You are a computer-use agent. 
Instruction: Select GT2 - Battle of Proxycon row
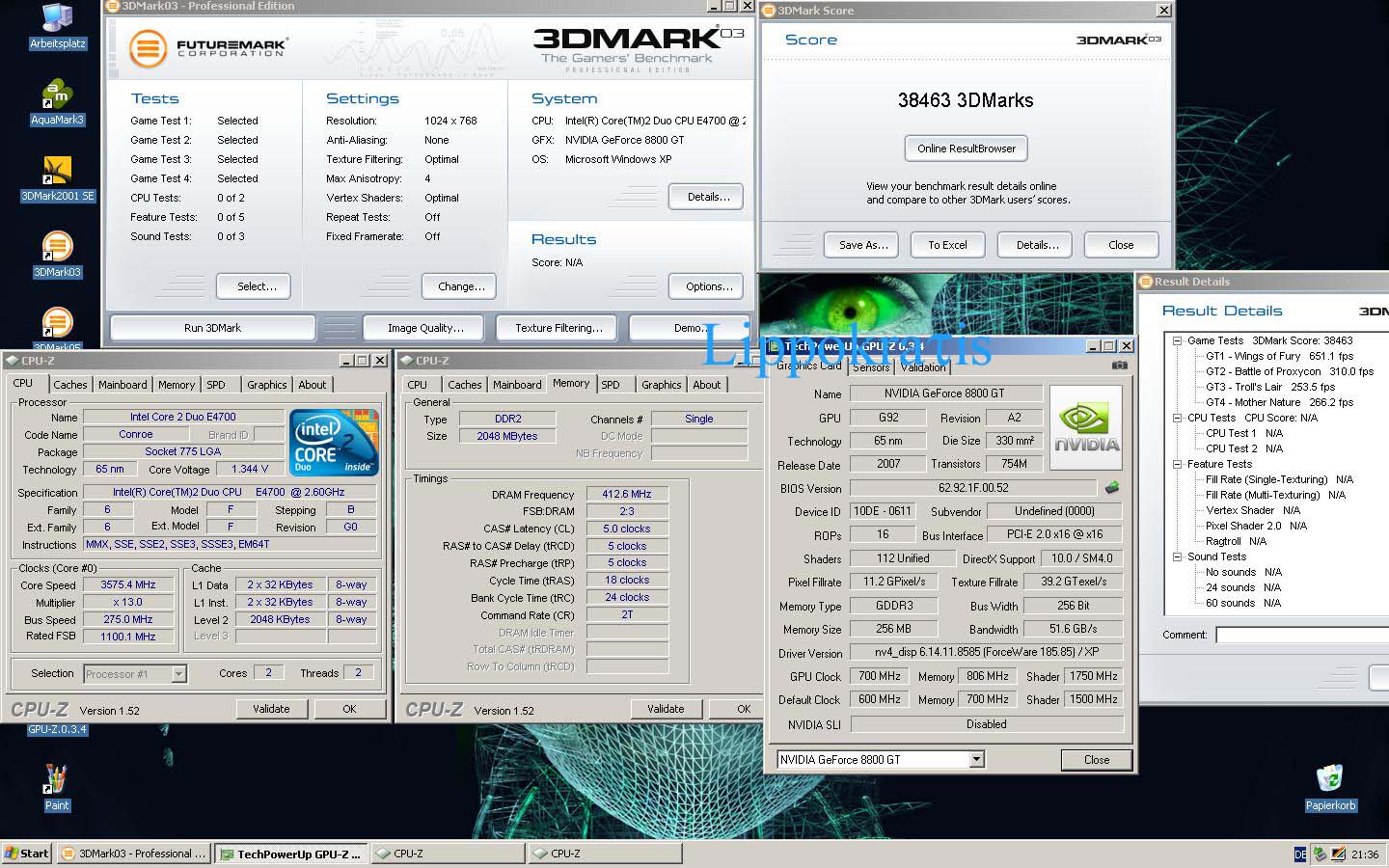point(1290,371)
